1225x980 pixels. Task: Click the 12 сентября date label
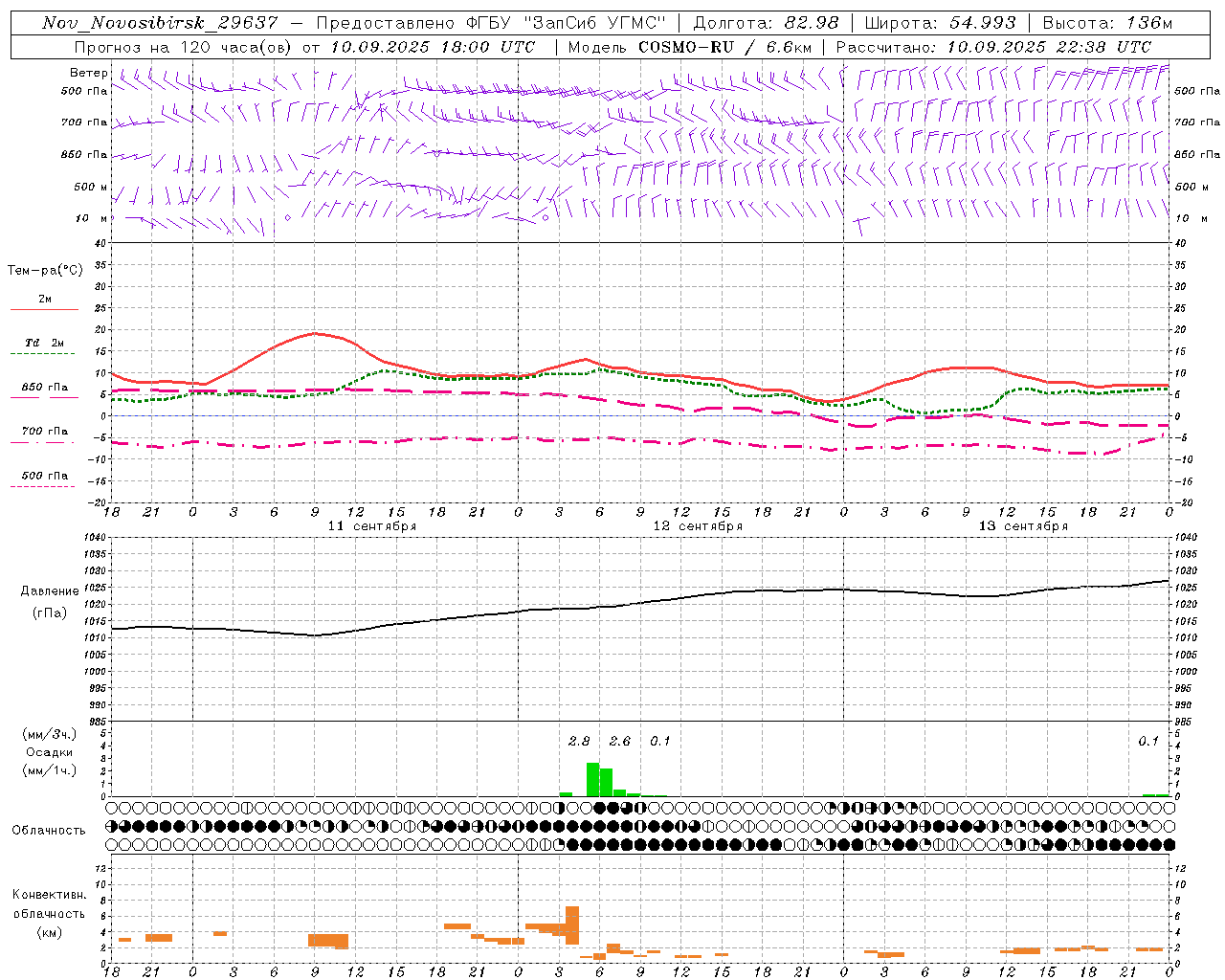point(698,526)
